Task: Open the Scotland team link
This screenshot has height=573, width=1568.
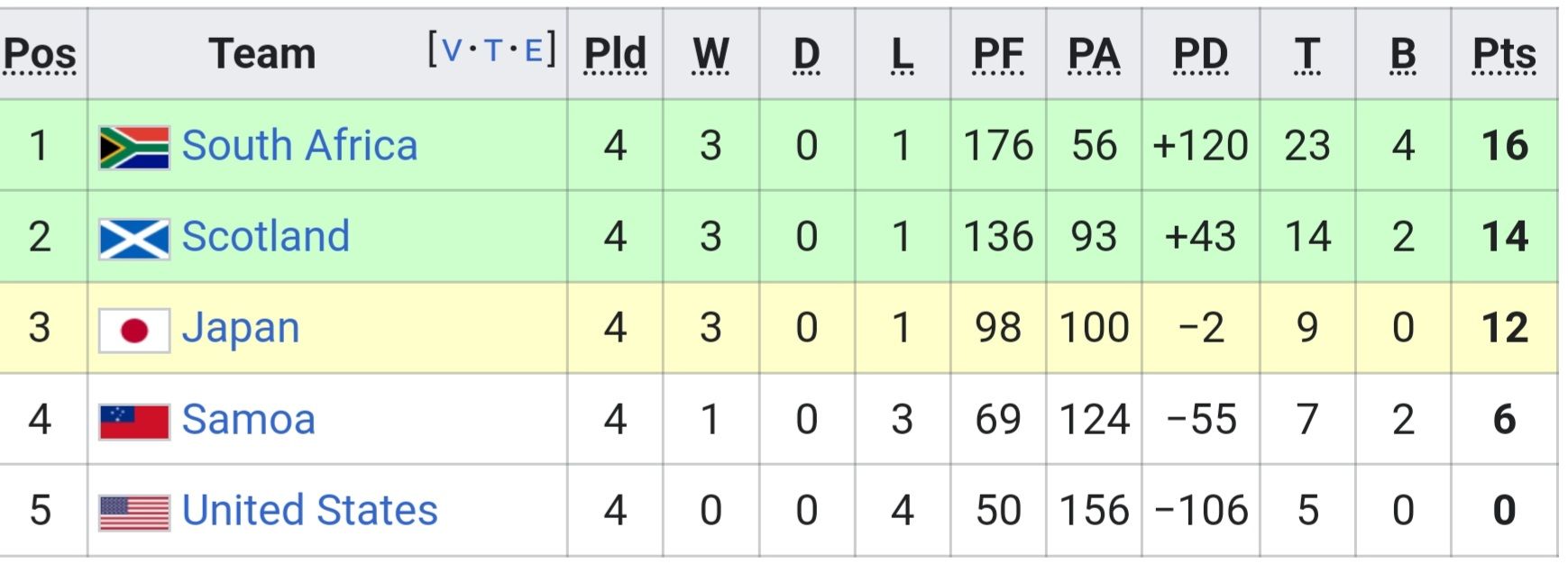Action: pyautogui.click(x=265, y=237)
